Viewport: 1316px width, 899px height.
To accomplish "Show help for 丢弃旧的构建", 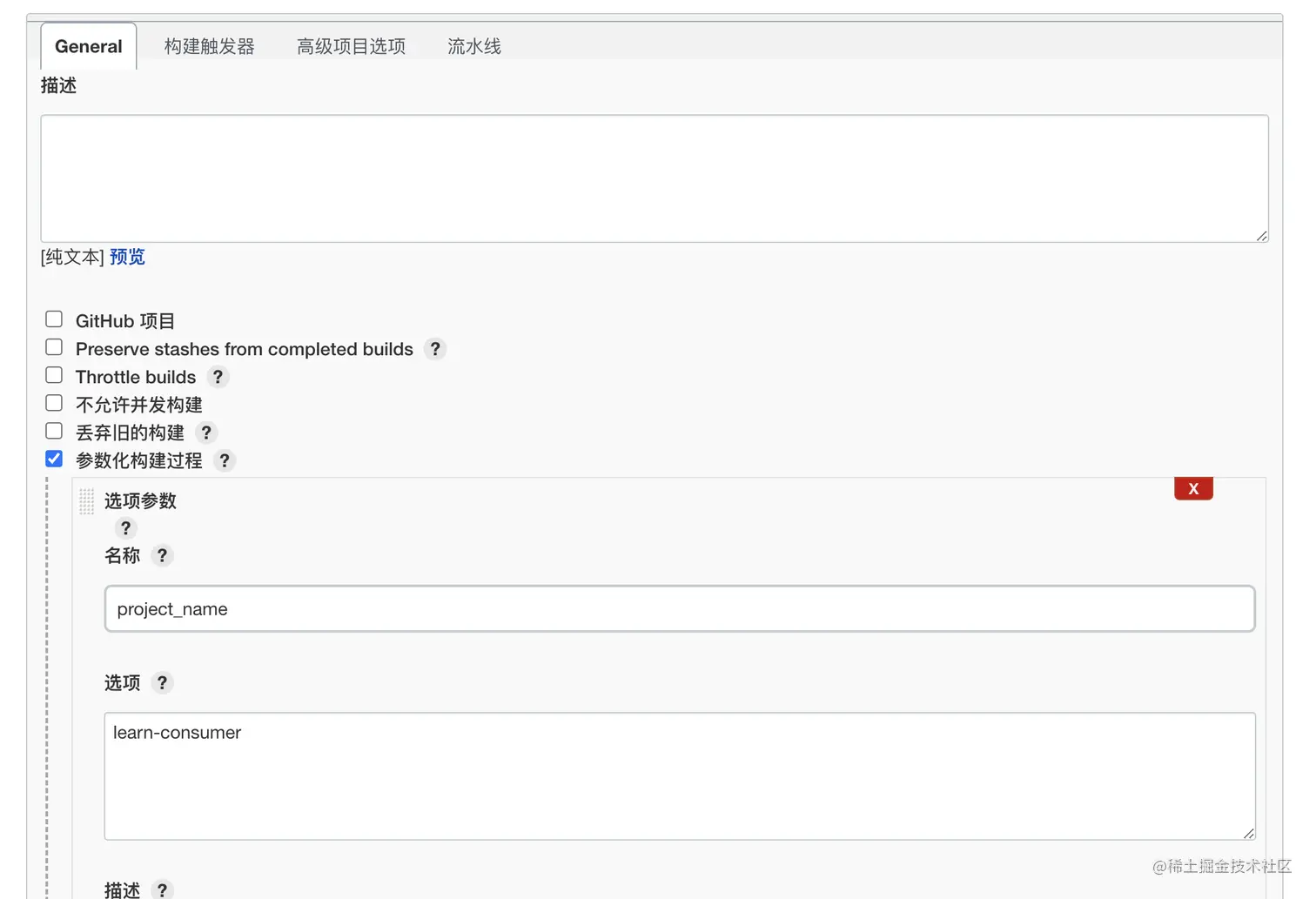I will pyautogui.click(x=206, y=433).
